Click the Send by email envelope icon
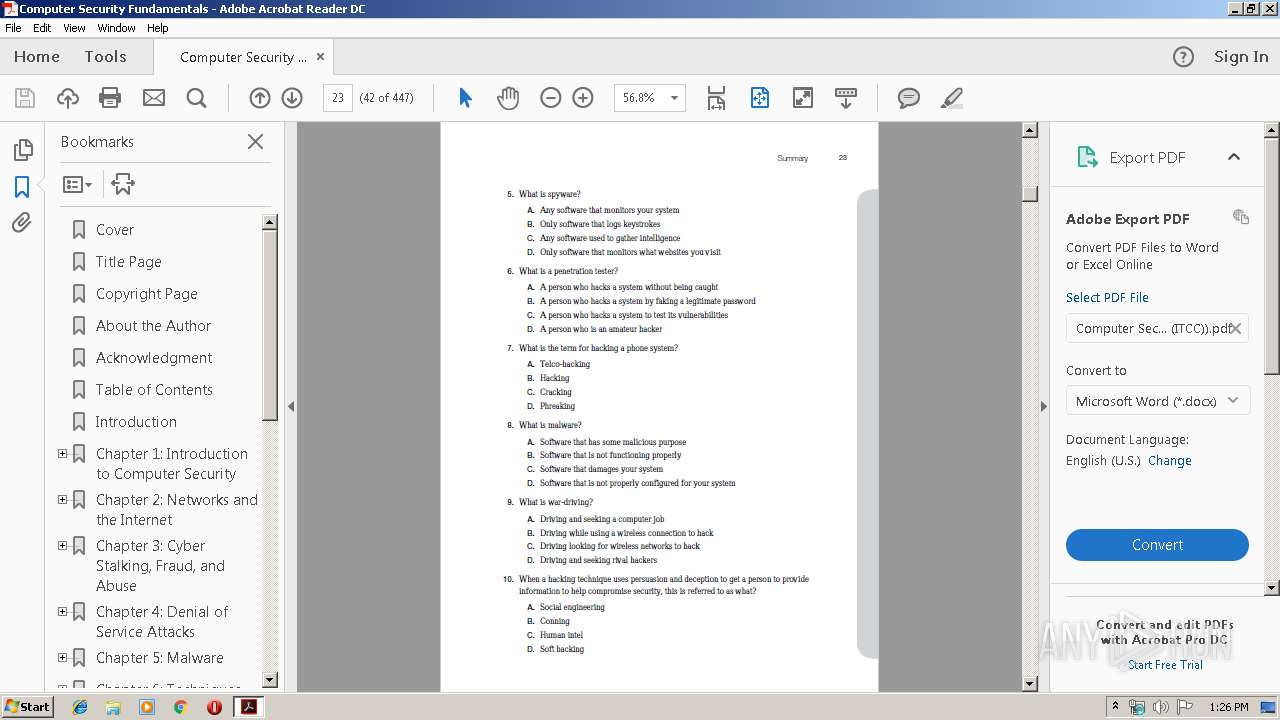Viewport: 1280px width, 720px height. pos(154,98)
